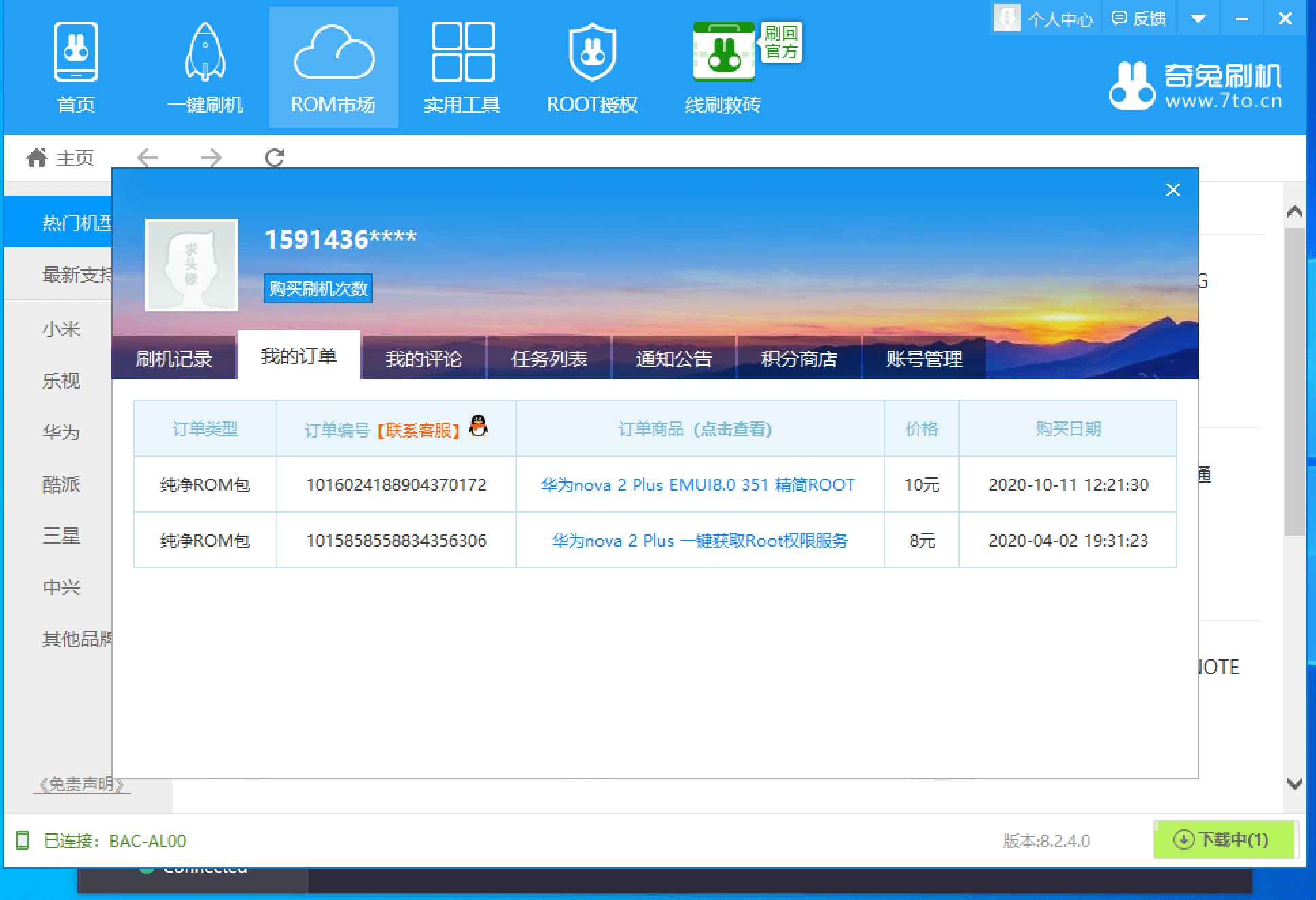This screenshot has width=1316, height=900.
Task: Click the 购买刷机次数 button
Action: click(318, 289)
